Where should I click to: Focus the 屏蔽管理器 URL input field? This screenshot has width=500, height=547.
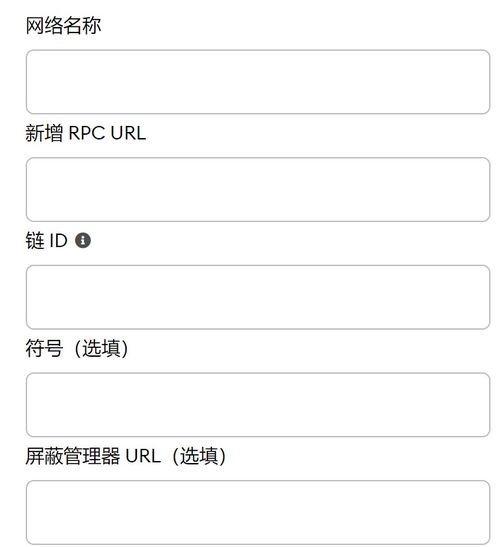coord(258,512)
